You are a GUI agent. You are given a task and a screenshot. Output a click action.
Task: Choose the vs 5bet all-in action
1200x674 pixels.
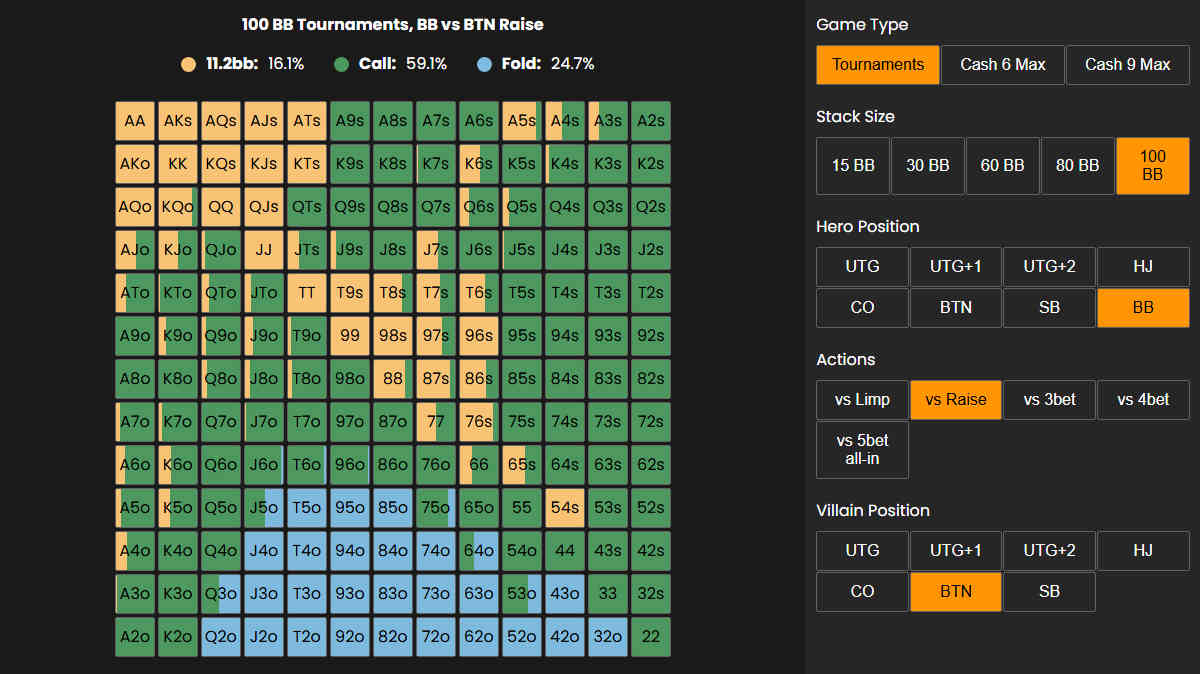point(862,450)
